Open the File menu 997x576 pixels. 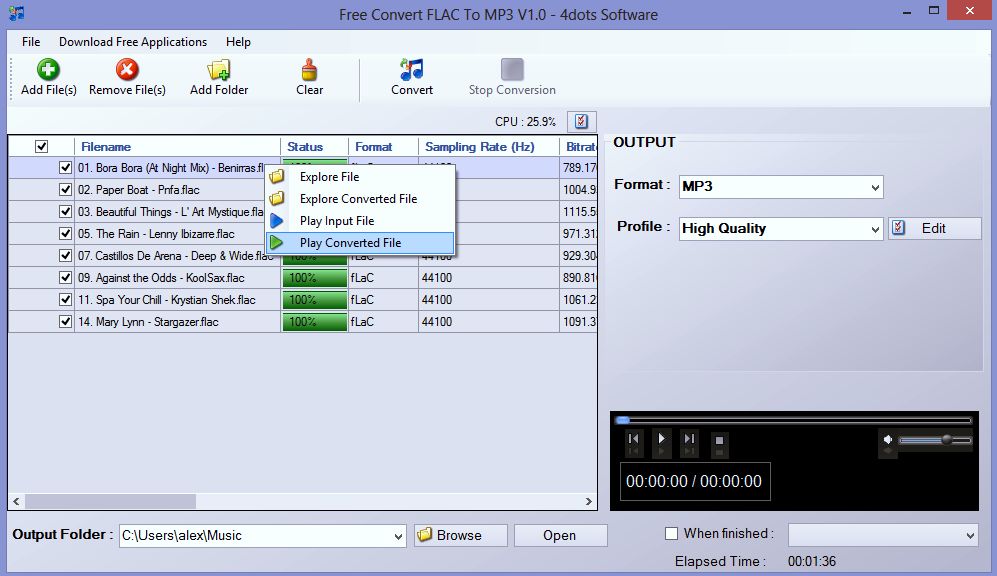pyautogui.click(x=31, y=42)
